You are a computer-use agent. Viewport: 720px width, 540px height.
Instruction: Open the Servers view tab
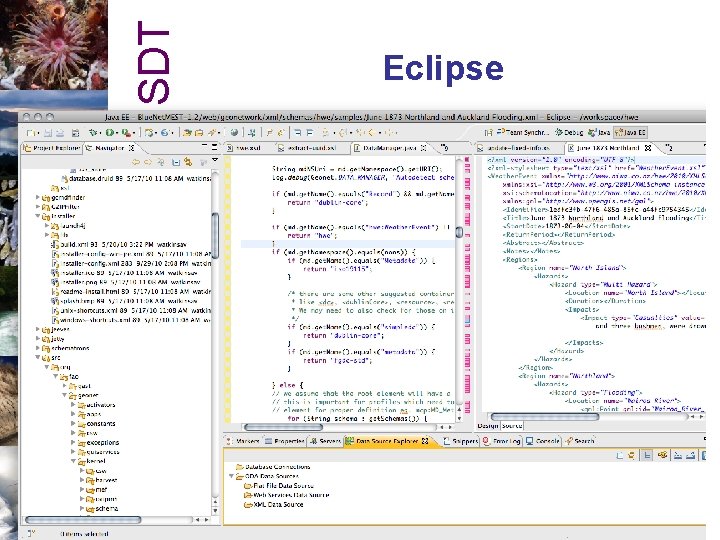325,441
